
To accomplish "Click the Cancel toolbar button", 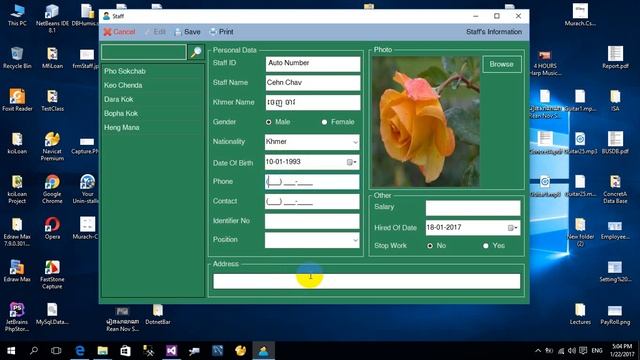I will [119, 32].
